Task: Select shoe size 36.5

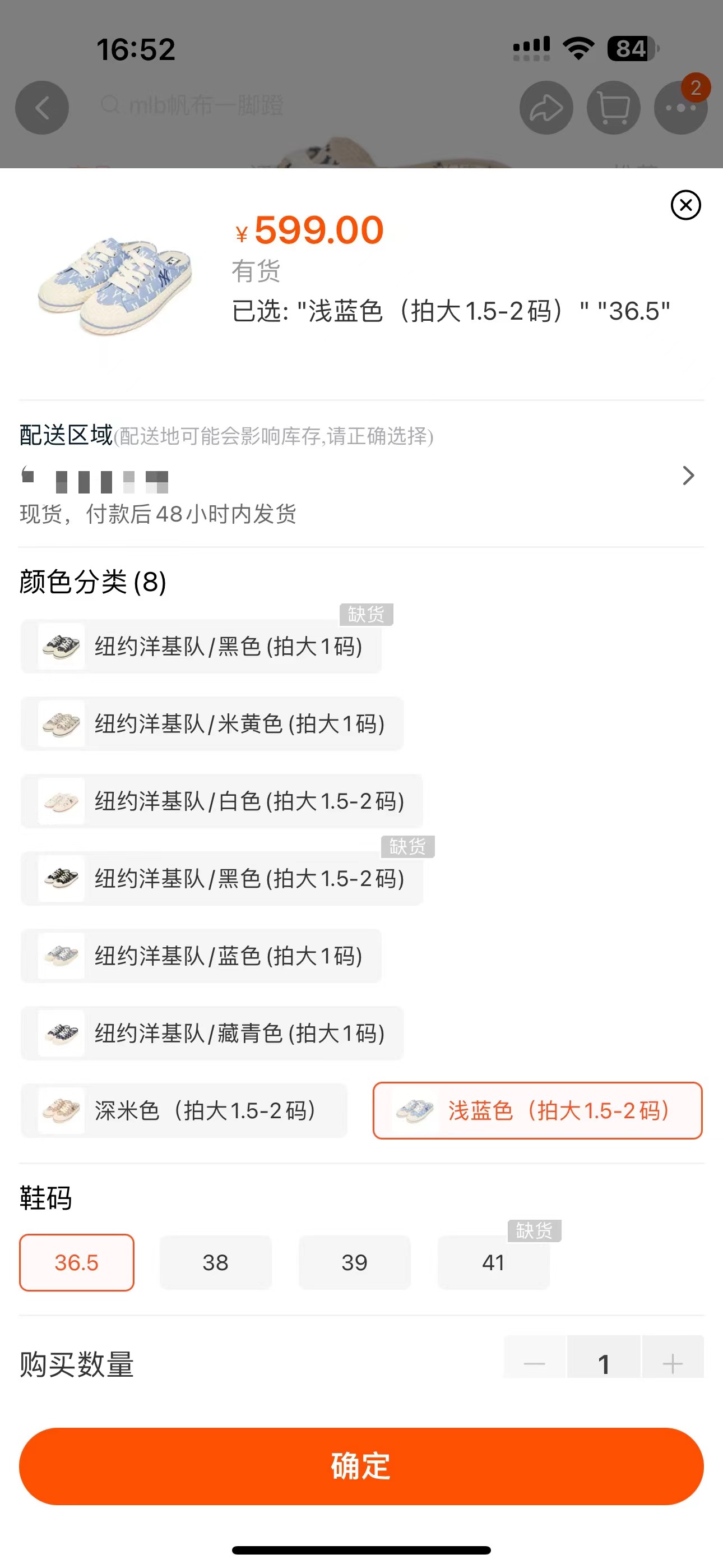Action: [x=77, y=1262]
